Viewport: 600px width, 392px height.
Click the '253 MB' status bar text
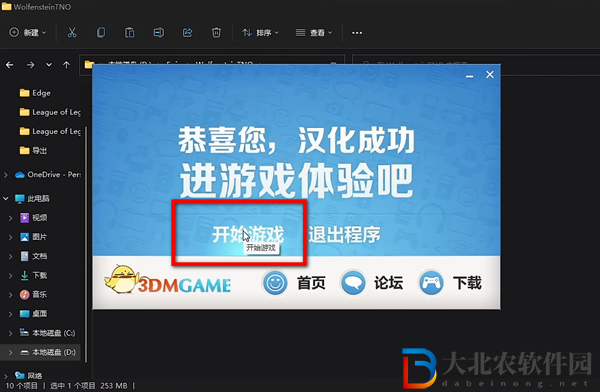(x=114, y=386)
